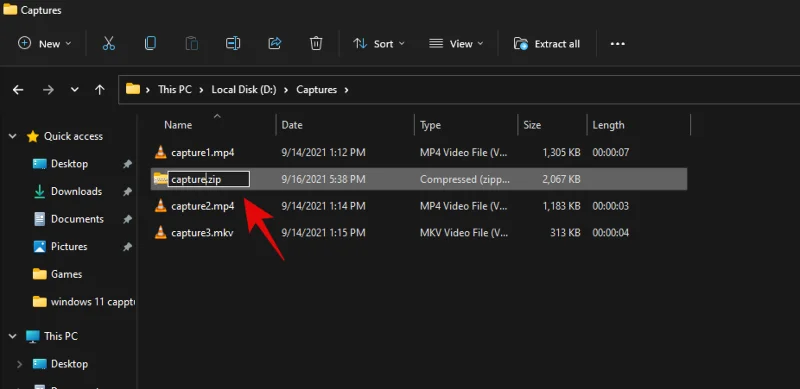The height and width of the screenshot is (389, 800).
Task: Click the 1,183 KB size cell
Action: tap(560, 206)
